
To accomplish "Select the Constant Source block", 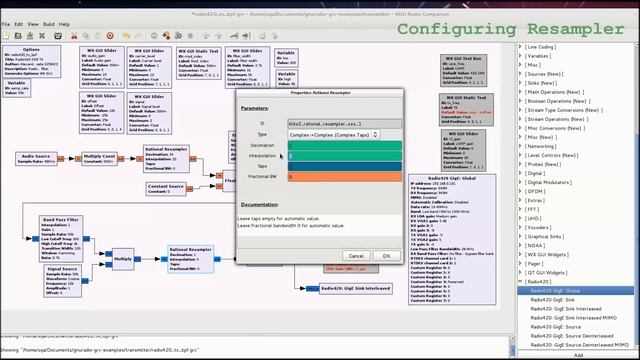I will click(x=166, y=189).
